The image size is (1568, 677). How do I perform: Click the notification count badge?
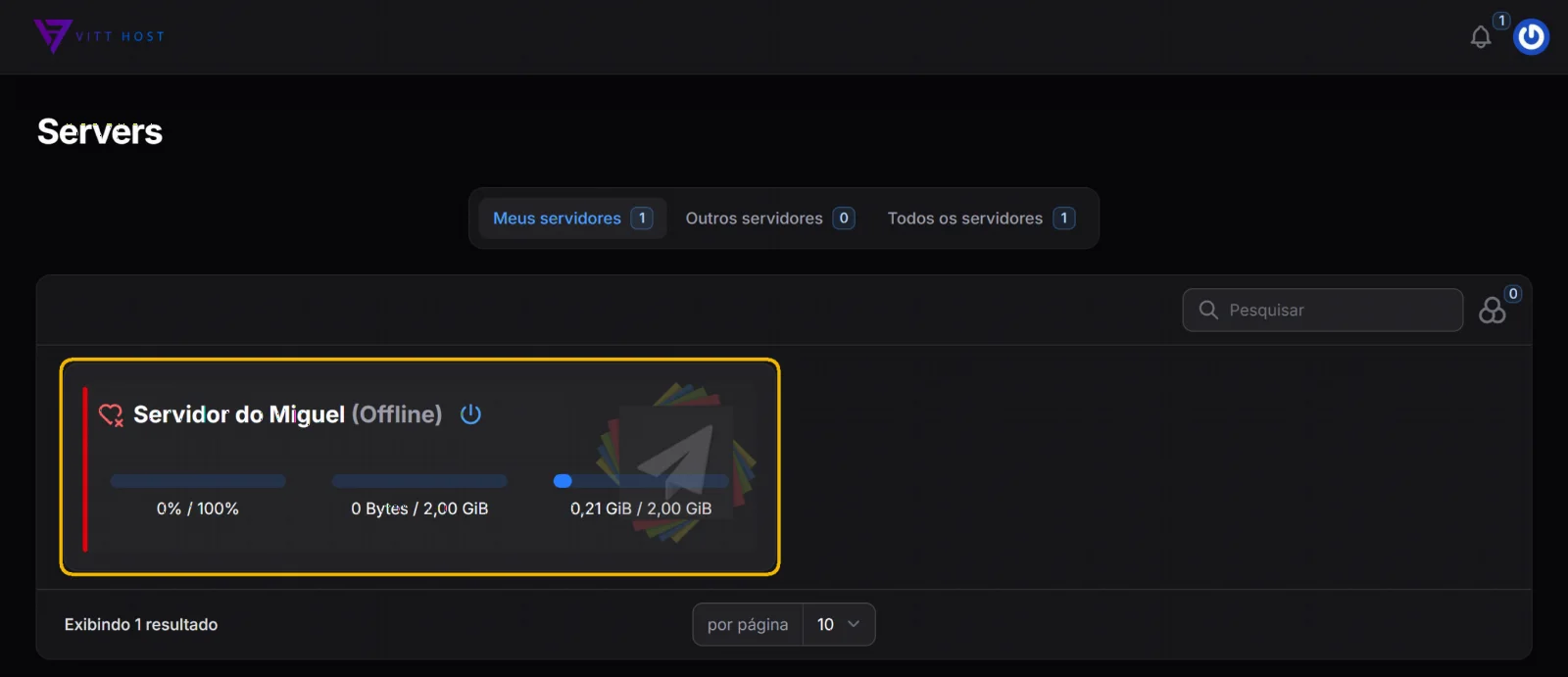coord(1501,21)
